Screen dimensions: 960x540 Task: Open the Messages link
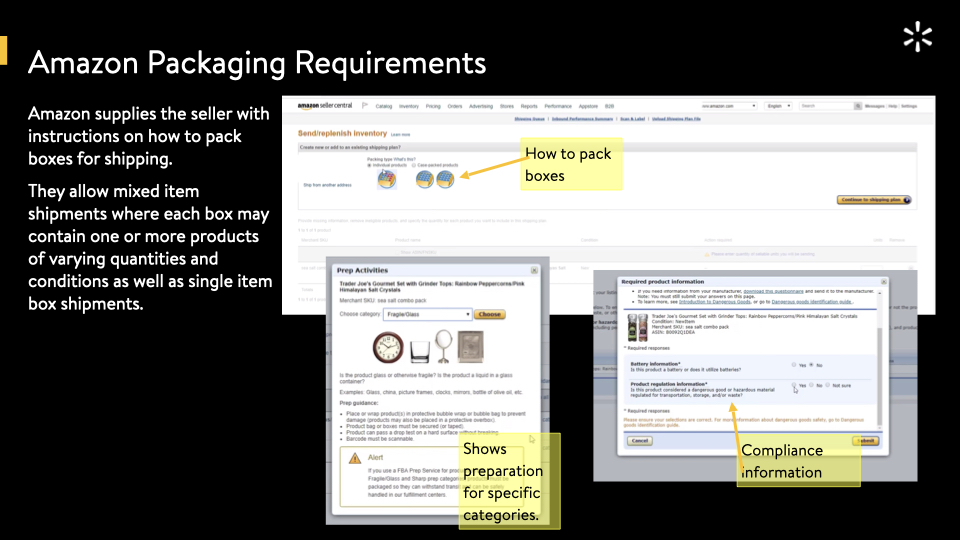coord(874,106)
